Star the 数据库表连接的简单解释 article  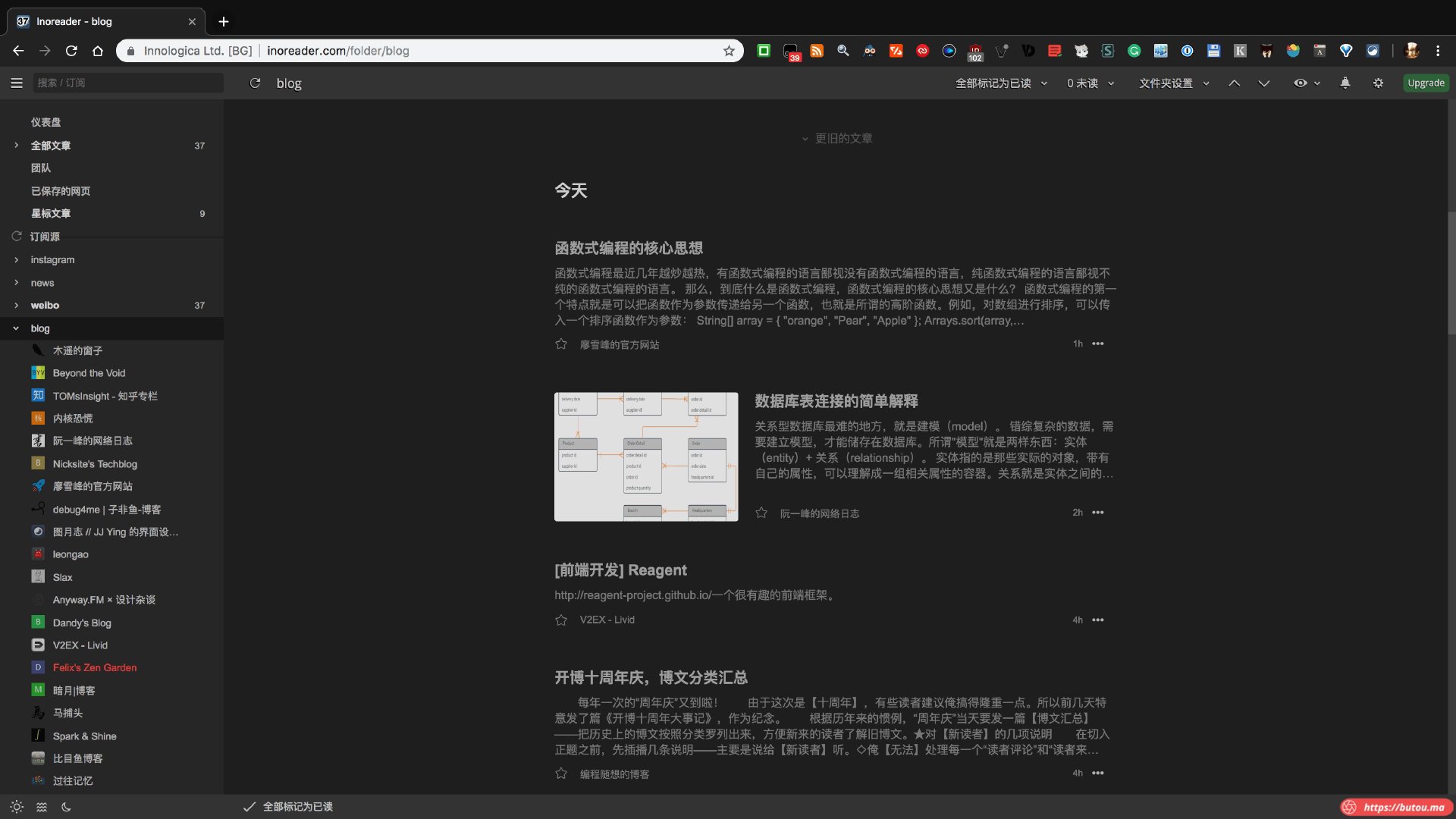(x=761, y=513)
